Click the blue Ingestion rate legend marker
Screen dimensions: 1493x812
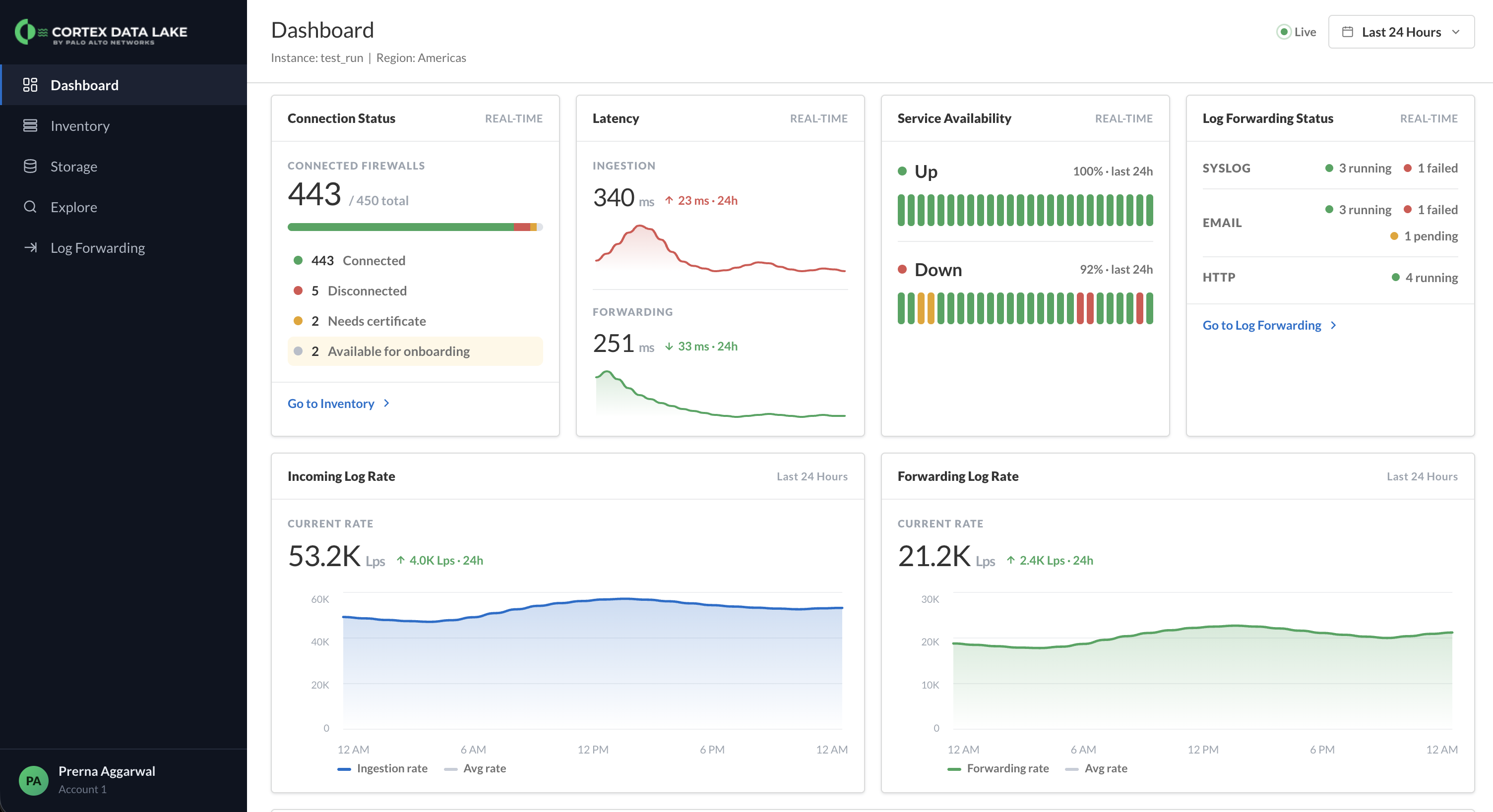coord(344,768)
